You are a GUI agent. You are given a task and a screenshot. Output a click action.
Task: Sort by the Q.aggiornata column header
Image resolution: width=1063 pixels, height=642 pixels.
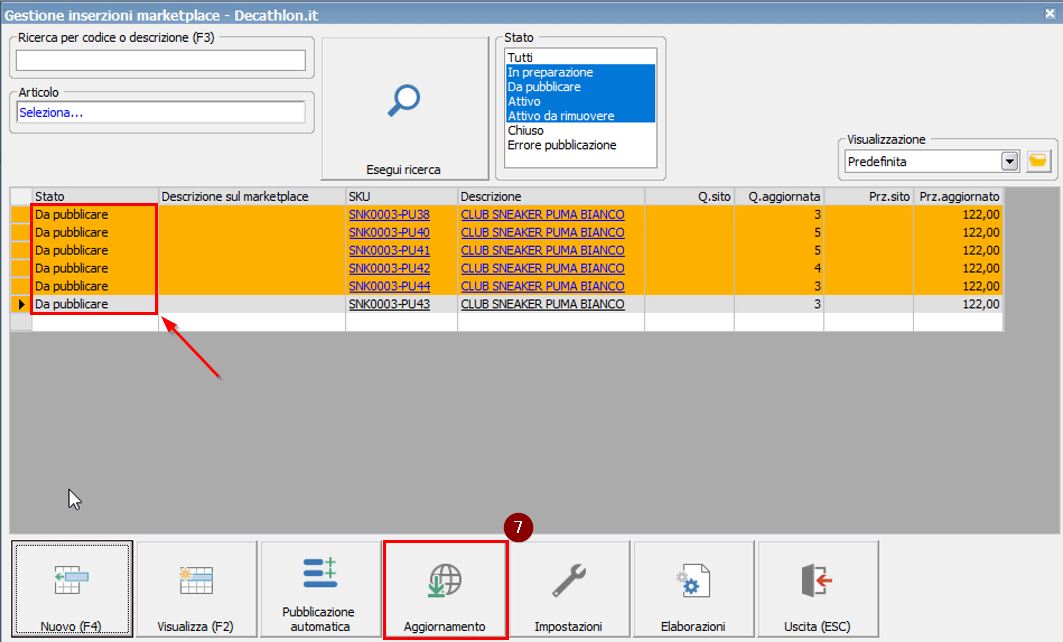tap(779, 197)
